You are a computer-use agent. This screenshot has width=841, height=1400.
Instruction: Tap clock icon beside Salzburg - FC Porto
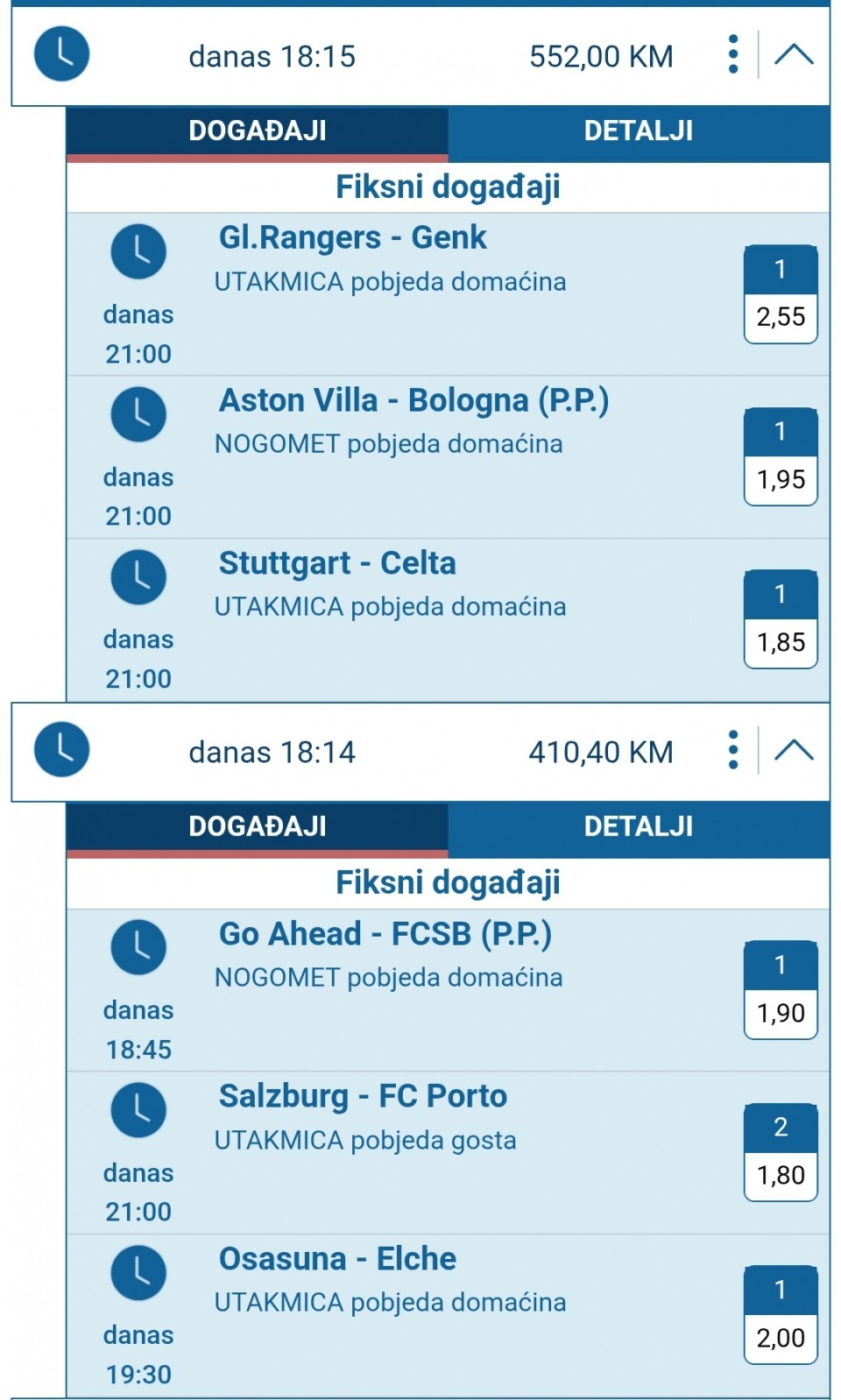138,1110
